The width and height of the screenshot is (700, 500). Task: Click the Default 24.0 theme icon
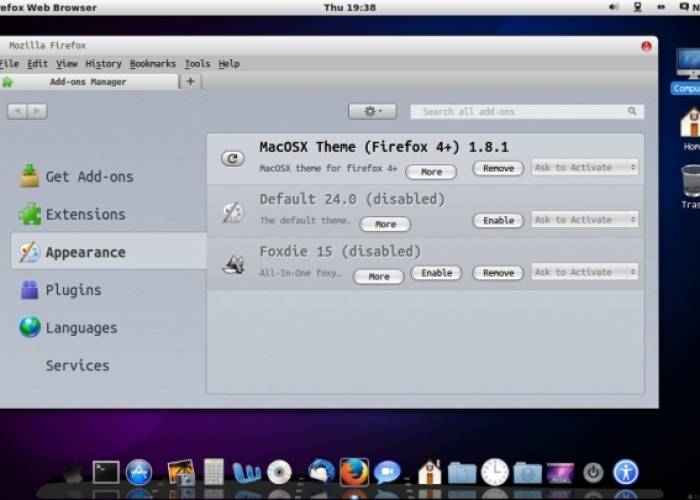233,212
